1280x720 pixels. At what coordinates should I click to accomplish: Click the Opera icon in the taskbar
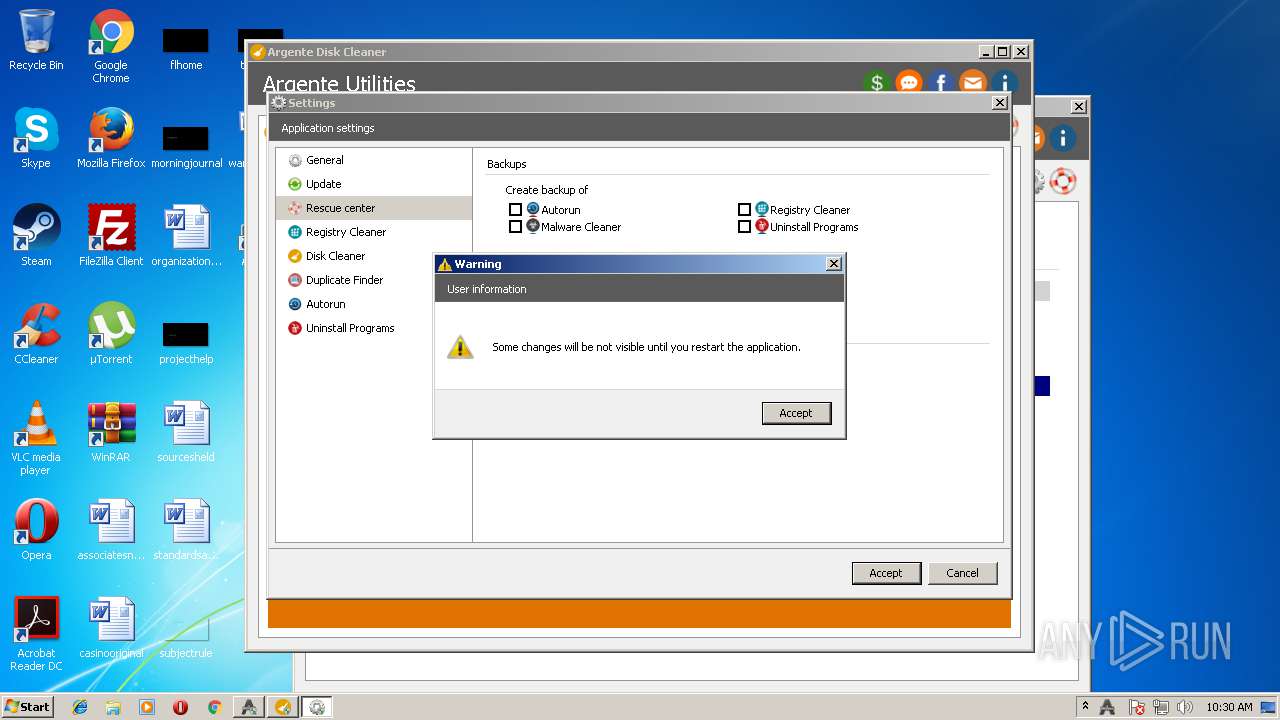(180, 707)
